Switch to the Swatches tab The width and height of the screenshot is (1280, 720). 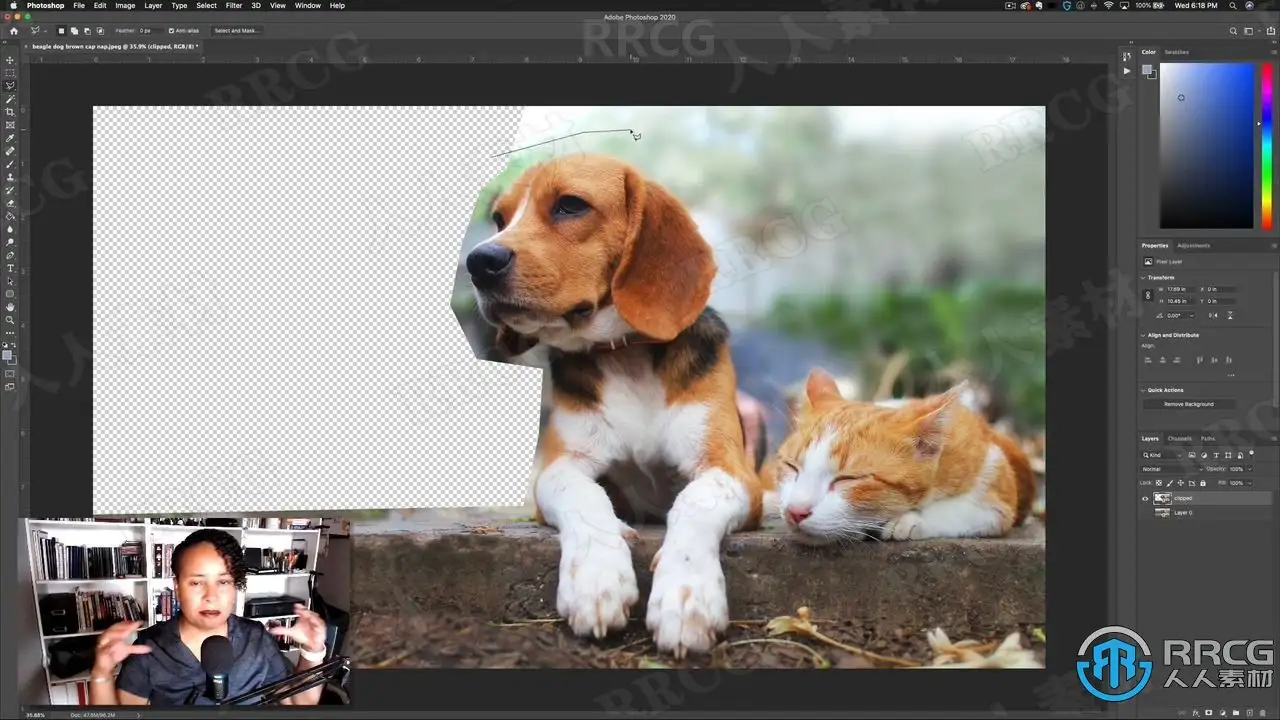1177,52
